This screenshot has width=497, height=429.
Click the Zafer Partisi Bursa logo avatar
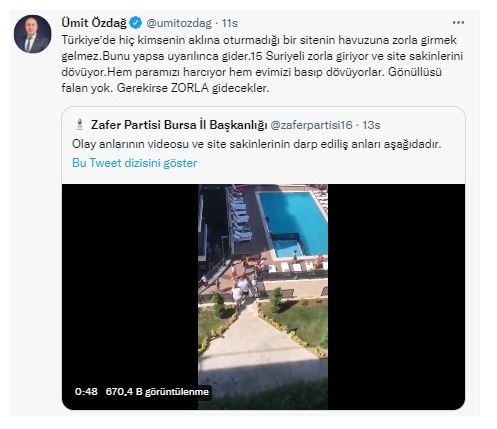click(x=79, y=124)
